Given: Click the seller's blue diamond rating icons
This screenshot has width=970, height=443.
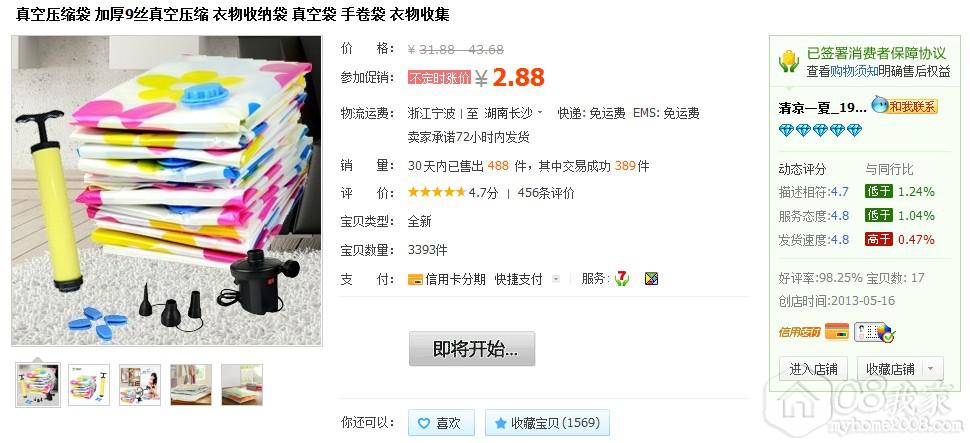Looking at the screenshot, I should pyautogui.click(x=820, y=130).
